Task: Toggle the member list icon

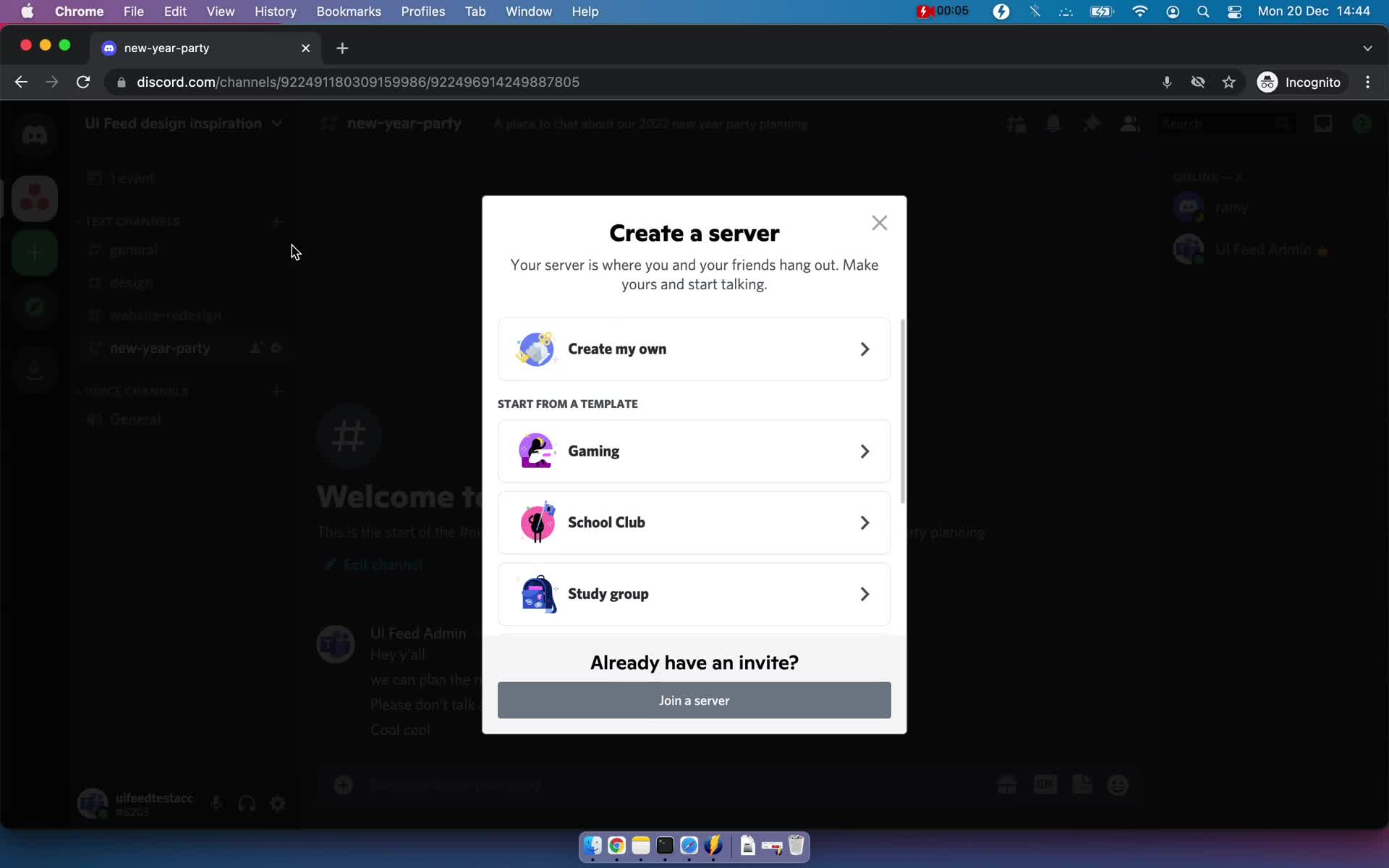Action: pos(1130,124)
